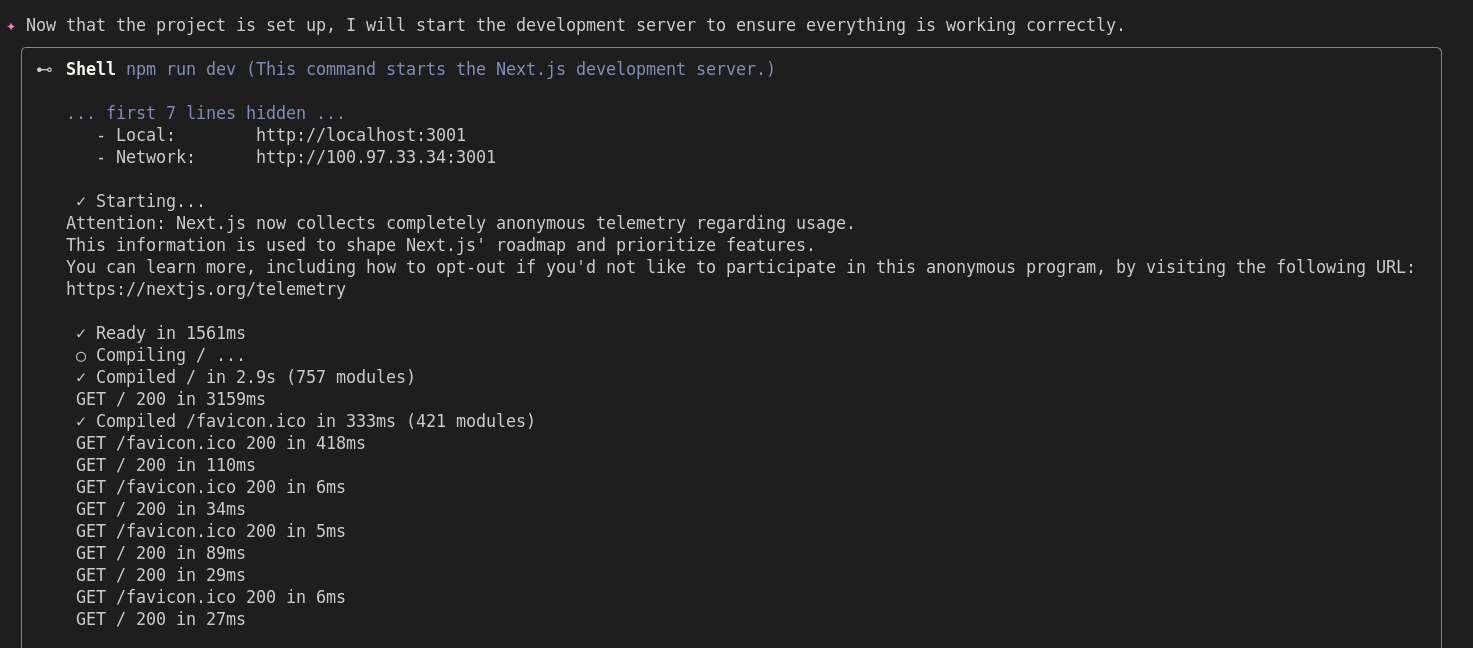Click the command description 'This command starts the Next.js'

(510, 69)
